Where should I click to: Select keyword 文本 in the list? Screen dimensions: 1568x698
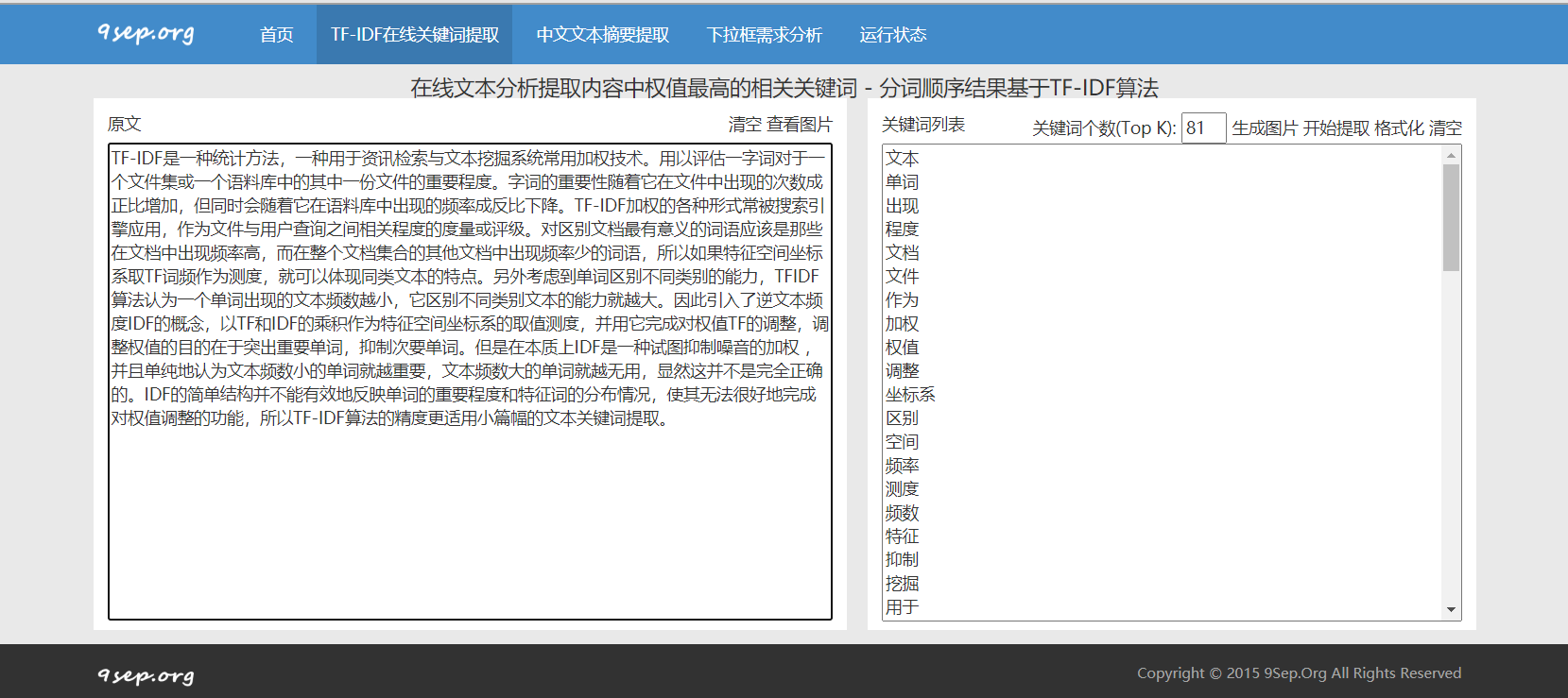902,159
